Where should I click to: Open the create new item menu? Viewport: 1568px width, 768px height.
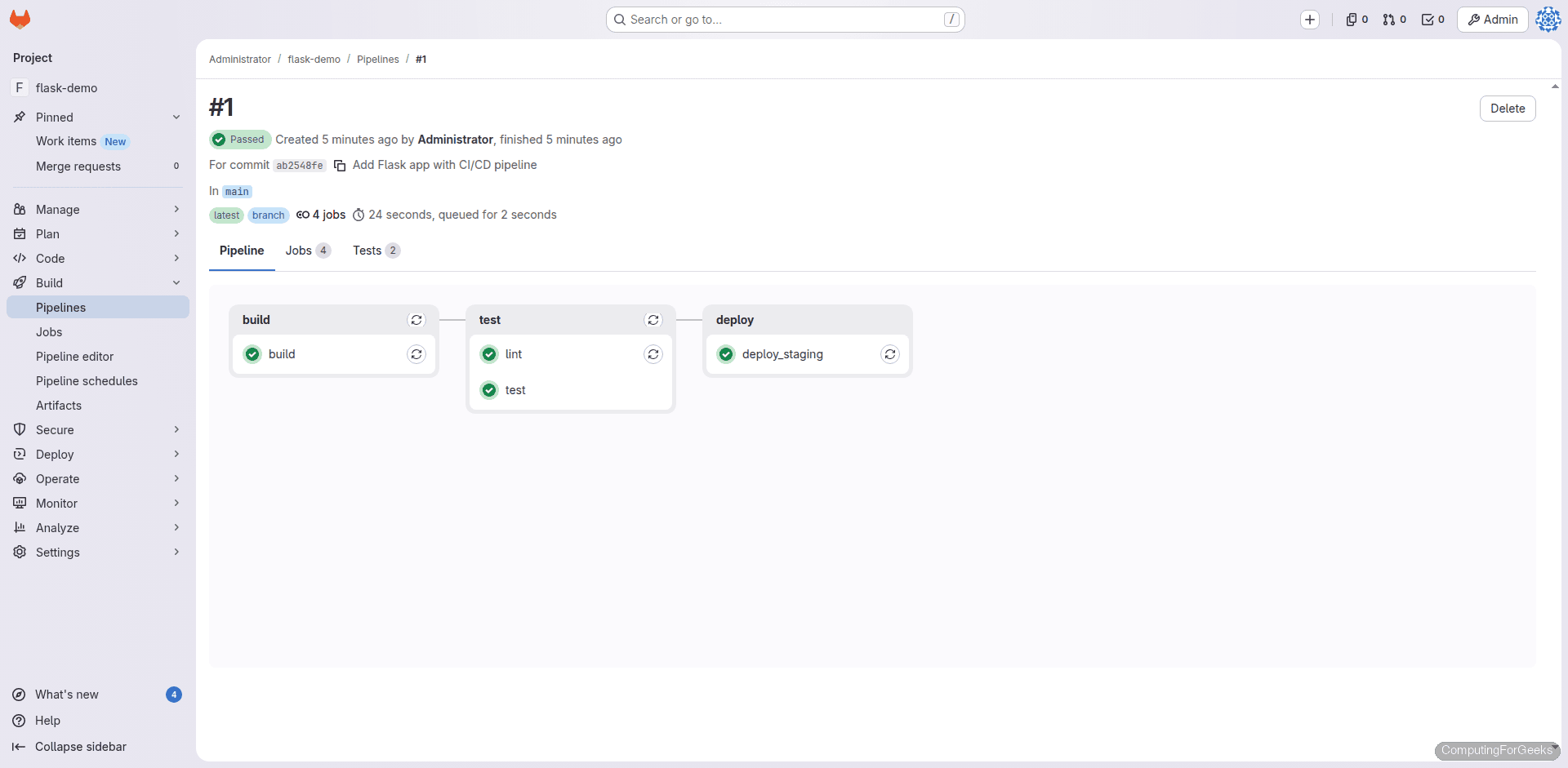1311,19
